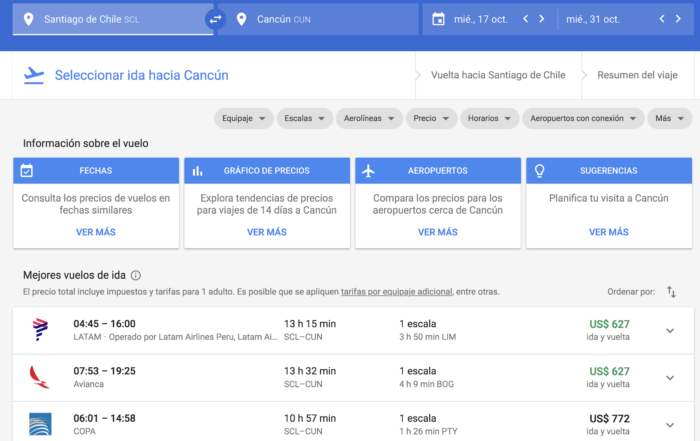Open the sort order icon
700x441 pixels.
click(x=671, y=292)
